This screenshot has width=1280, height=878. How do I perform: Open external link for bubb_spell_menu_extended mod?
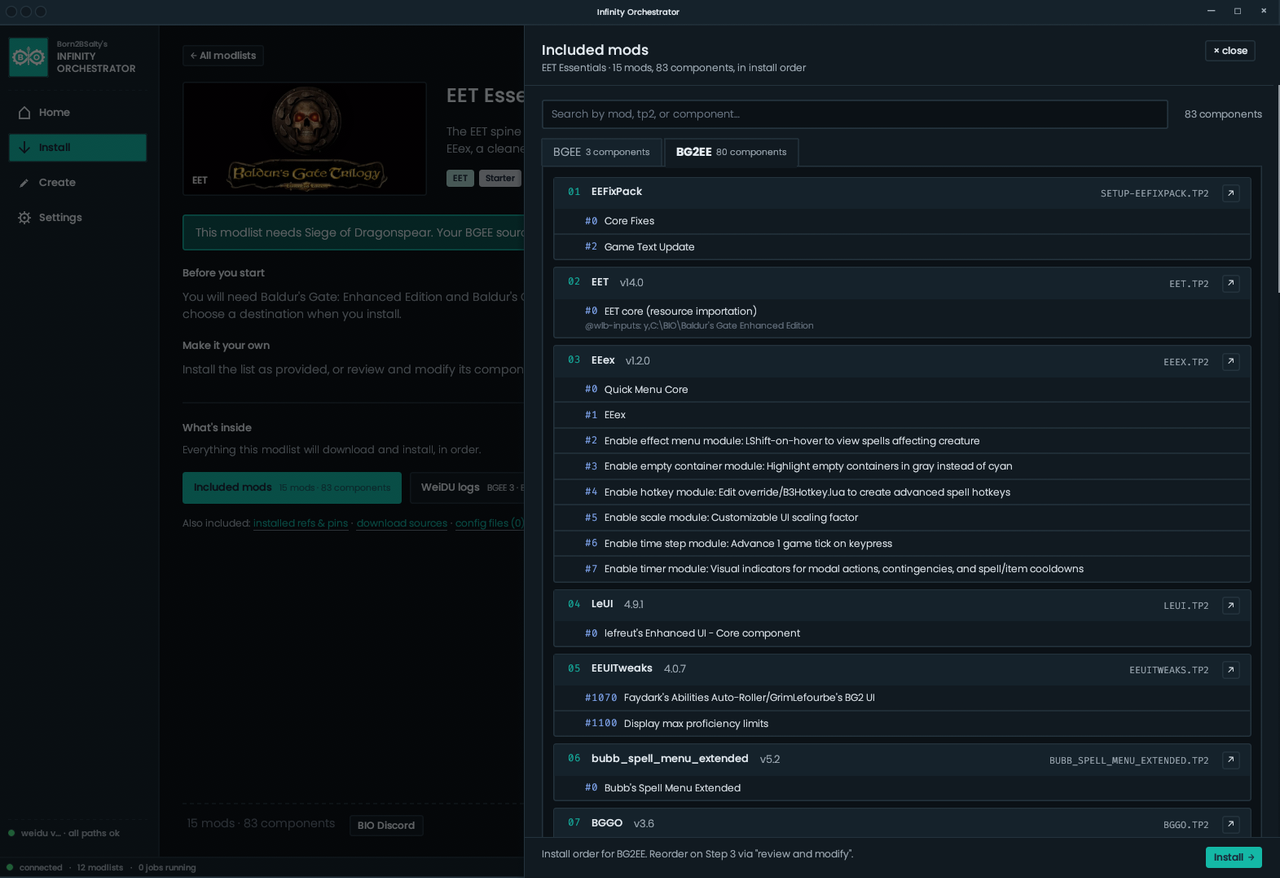click(x=1231, y=760)
